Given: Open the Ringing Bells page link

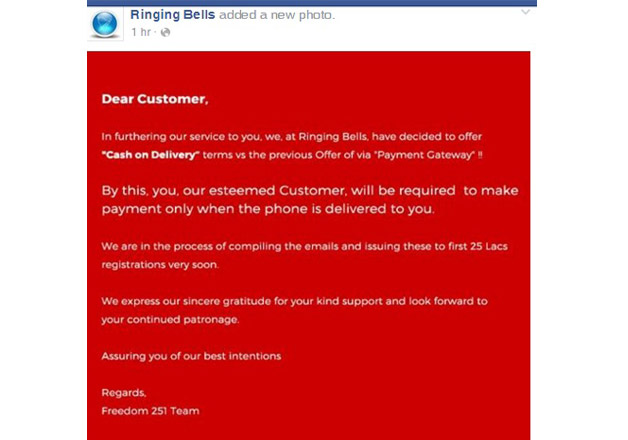Looking at the screenshot, I should [173, 15].
